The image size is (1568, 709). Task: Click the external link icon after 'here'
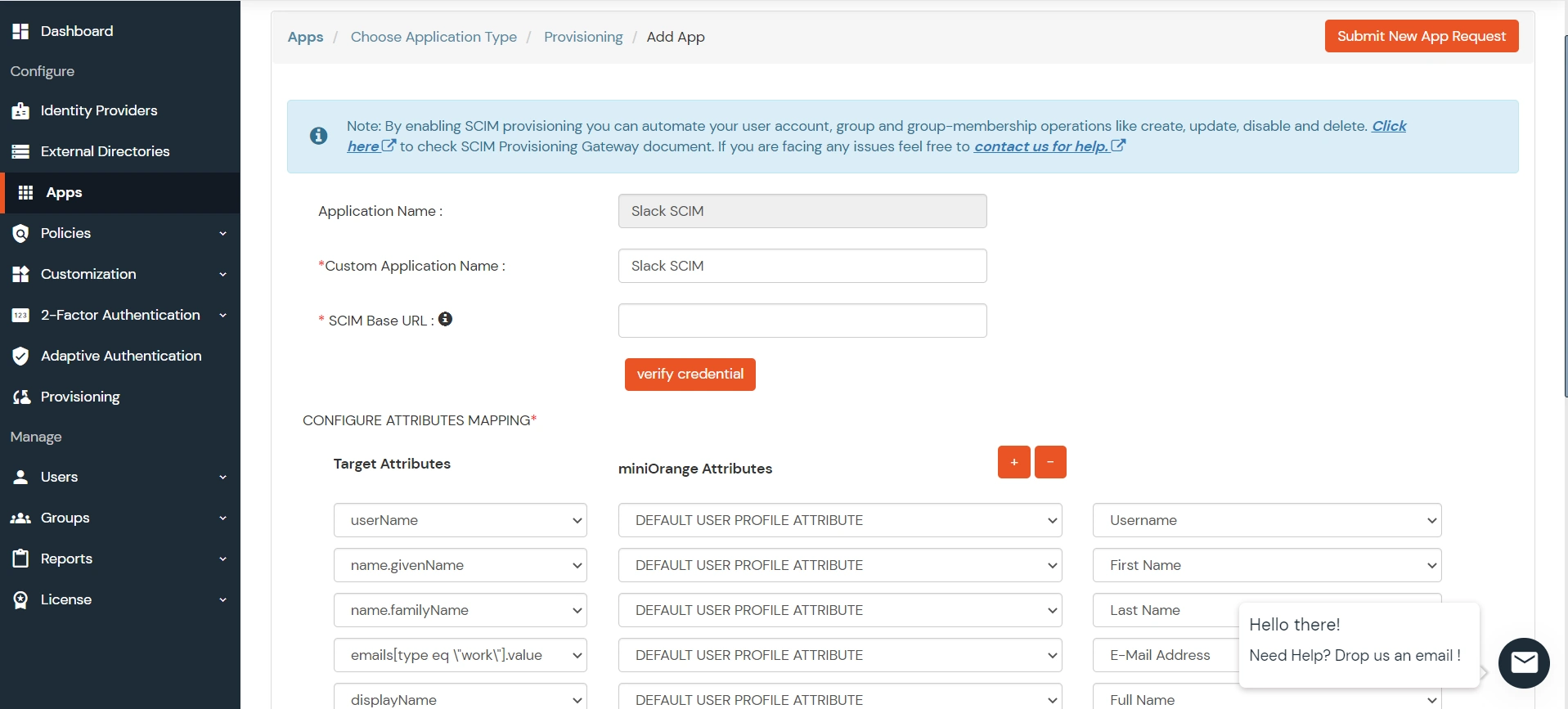(x=389, y=146)
